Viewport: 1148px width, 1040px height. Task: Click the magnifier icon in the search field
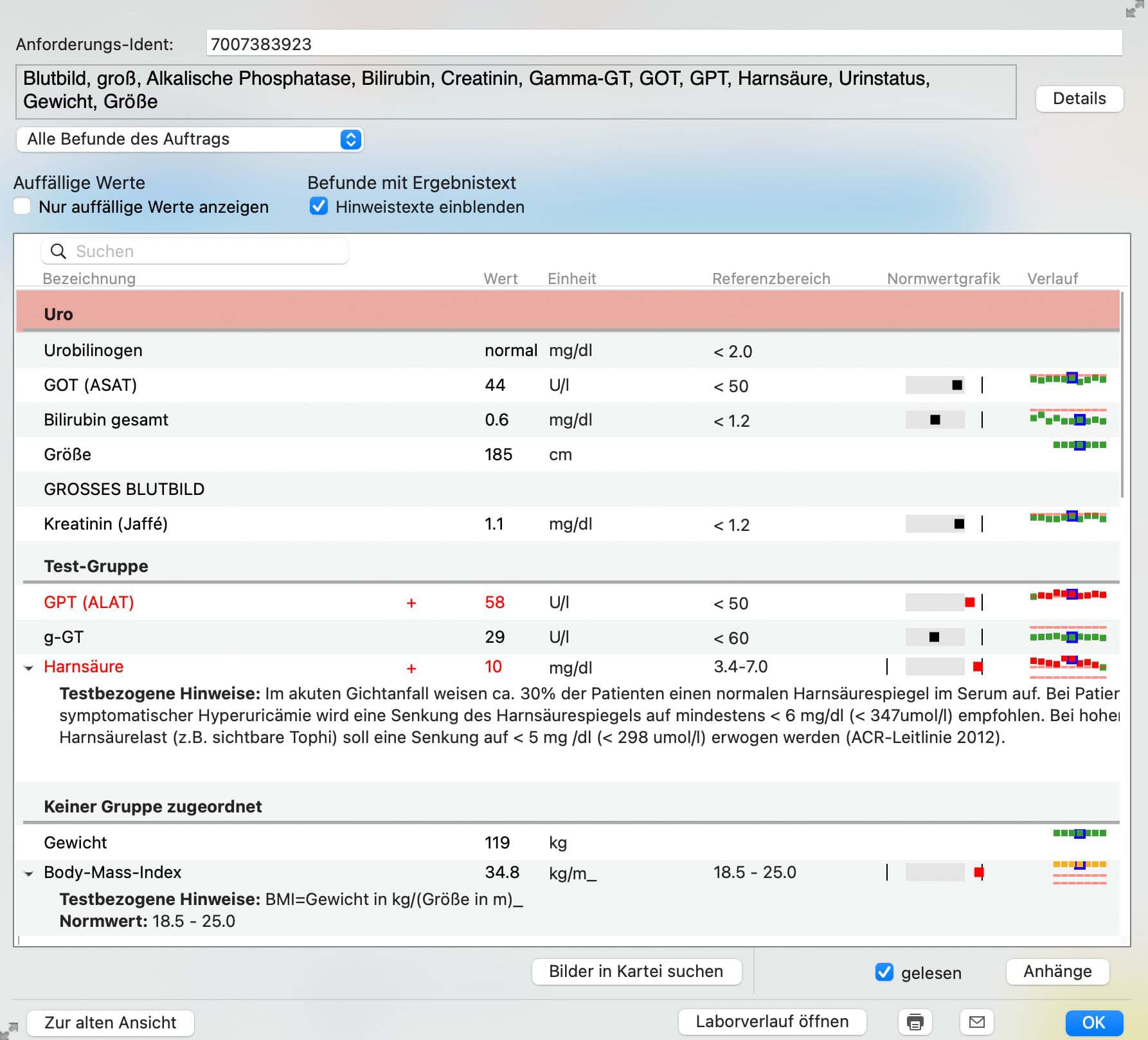click(58, 251)
